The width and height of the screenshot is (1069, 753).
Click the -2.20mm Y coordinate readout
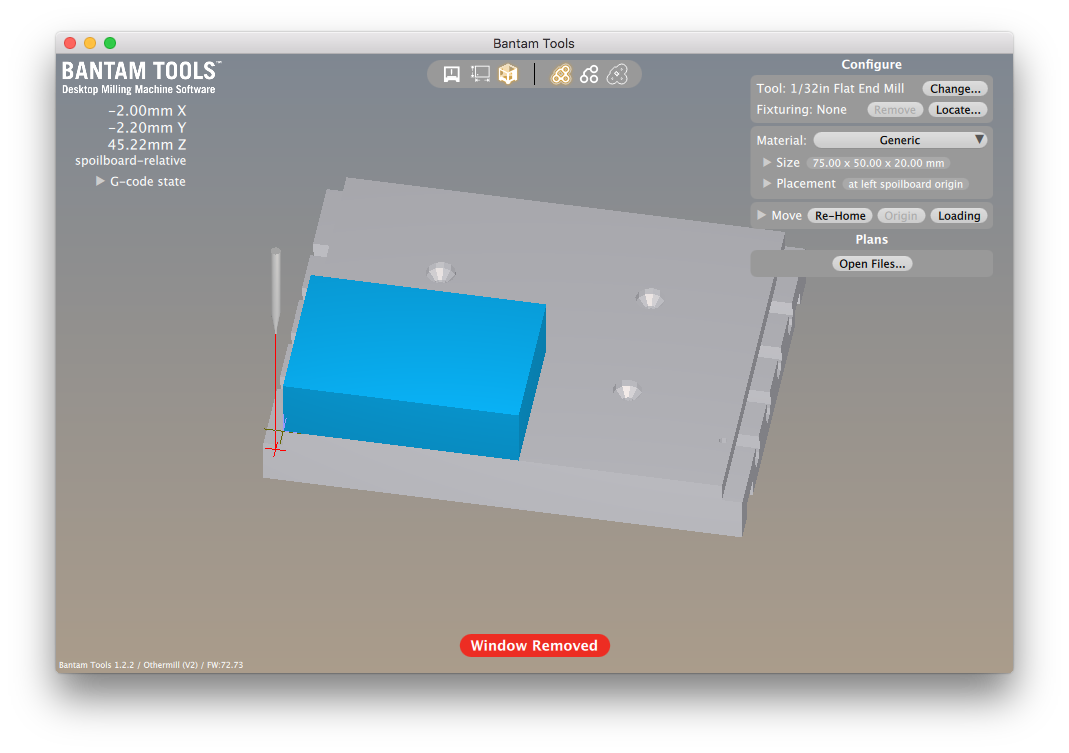(147, 128)
